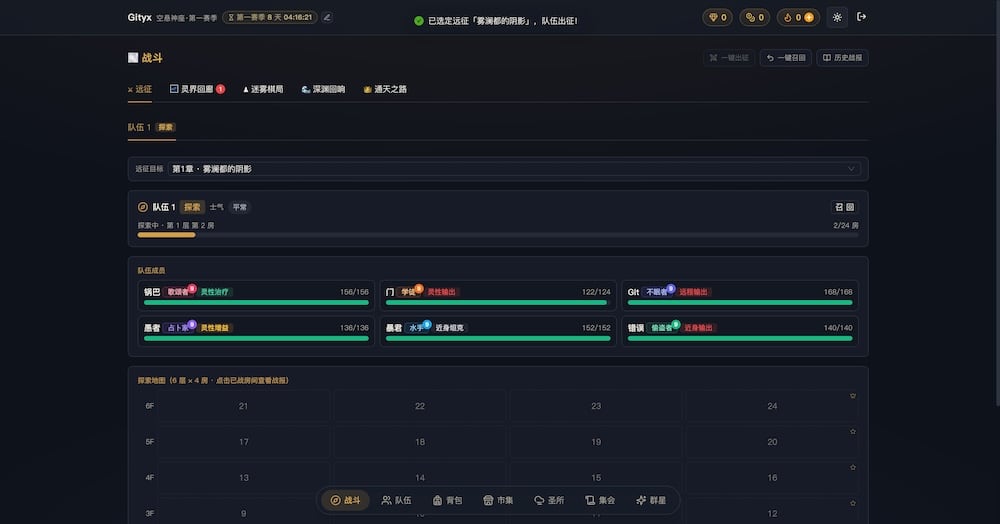Click room 24 boss room
Viewport: 1000px width, 524px height.
(x=772, y=406)
